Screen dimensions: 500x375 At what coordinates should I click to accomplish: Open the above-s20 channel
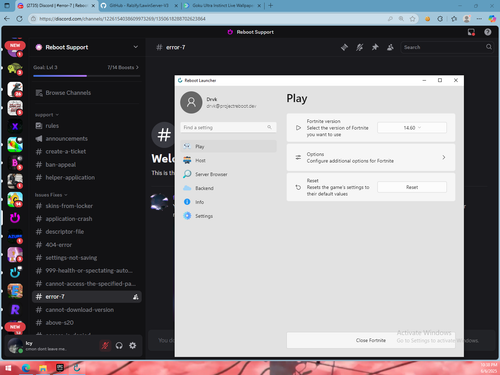click(x=87, y=323)
